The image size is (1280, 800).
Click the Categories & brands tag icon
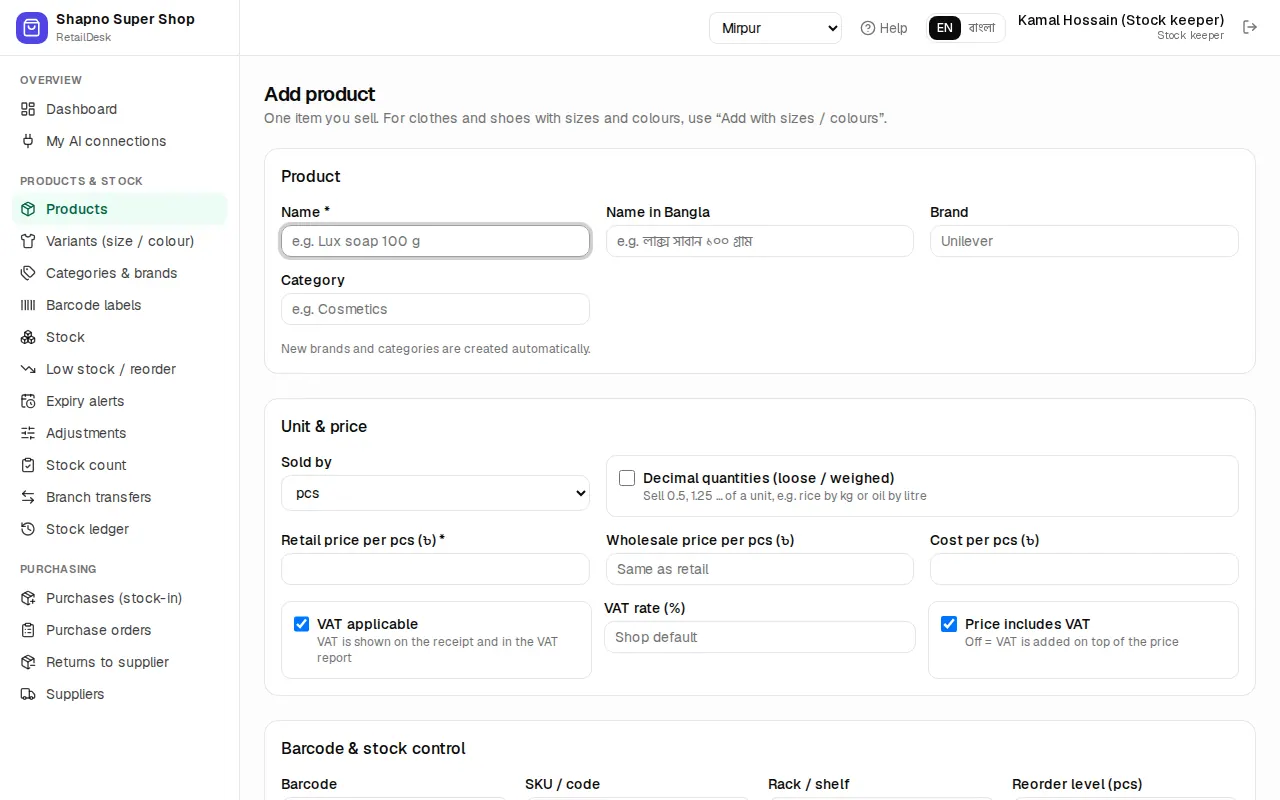pos(28,273)
